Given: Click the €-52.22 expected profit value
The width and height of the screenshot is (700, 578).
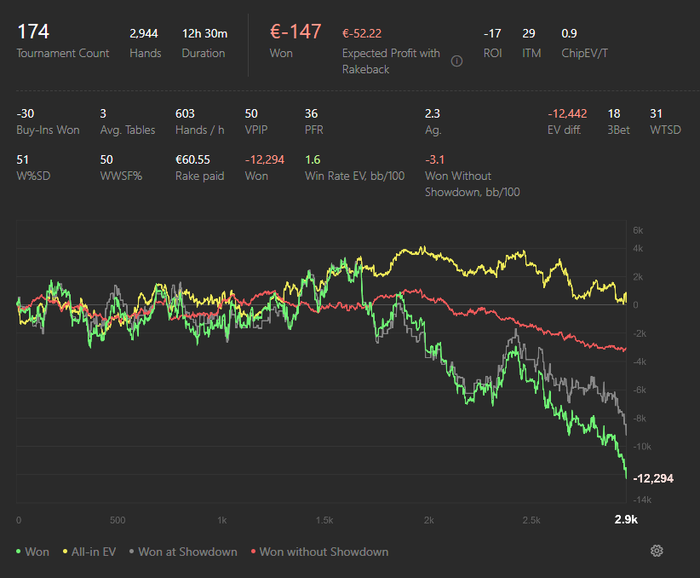Looking at the screenshot, I should [362, 33].
